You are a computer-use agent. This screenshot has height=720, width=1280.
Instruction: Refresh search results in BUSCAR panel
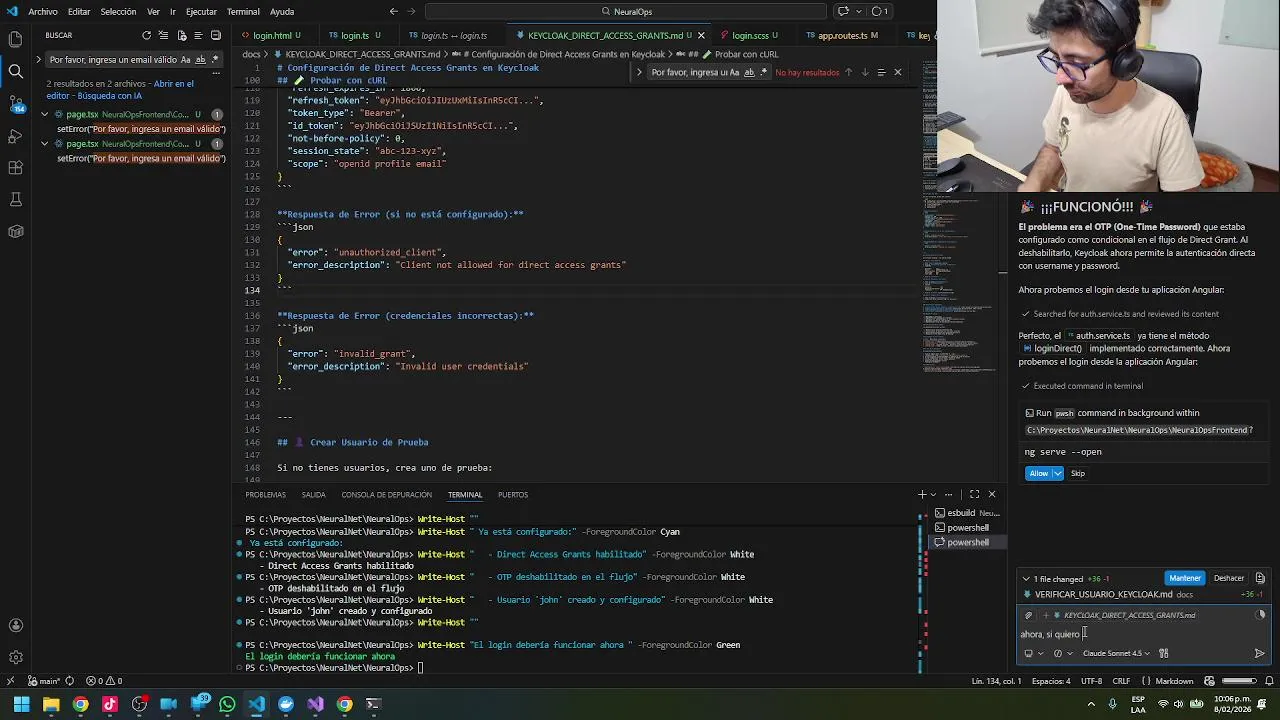[x=147, y=35]
